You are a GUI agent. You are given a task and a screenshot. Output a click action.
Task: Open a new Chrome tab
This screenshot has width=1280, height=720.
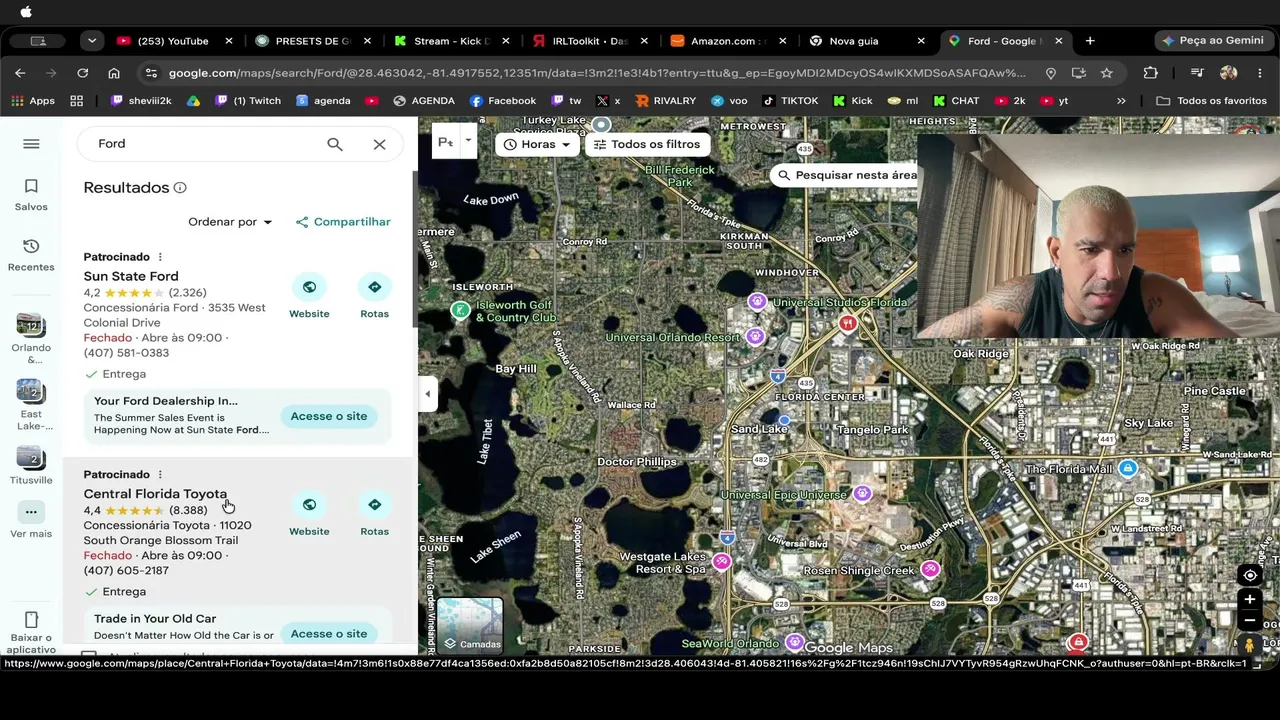(x=1090, y=41)
